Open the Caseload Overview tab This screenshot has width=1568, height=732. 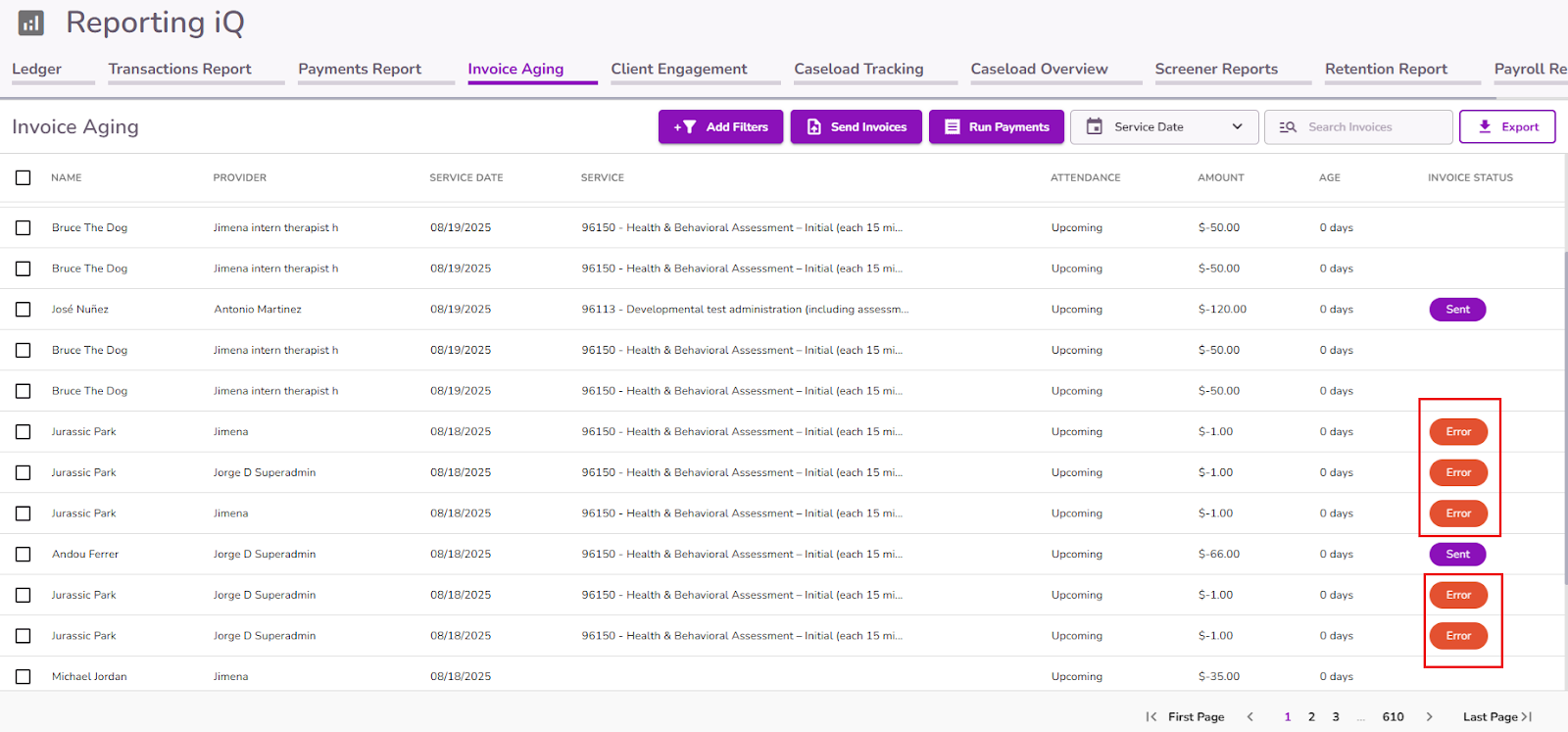pyautogui.click(x=1039, y=69)
